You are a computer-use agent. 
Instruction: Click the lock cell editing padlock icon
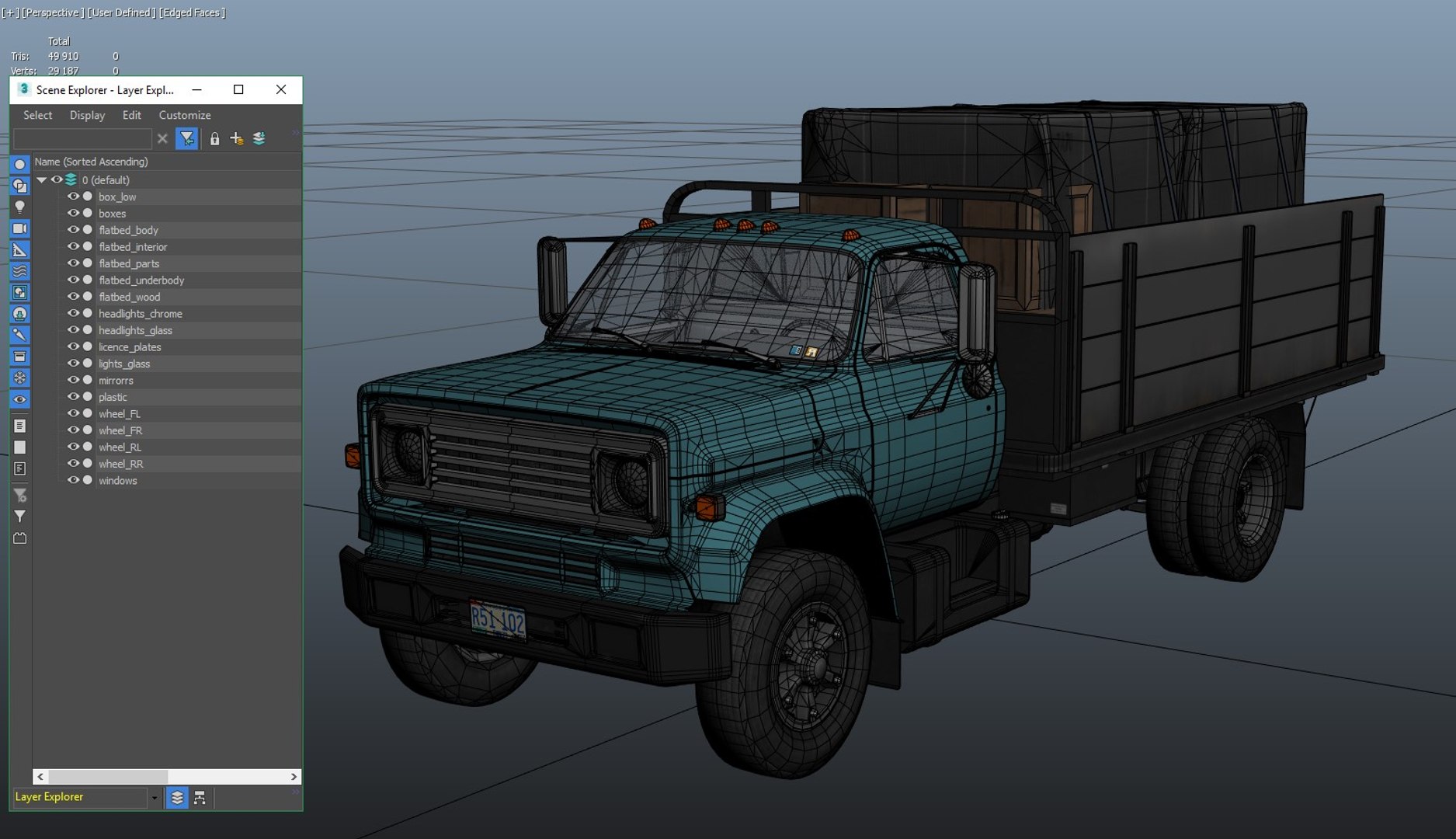214,138
